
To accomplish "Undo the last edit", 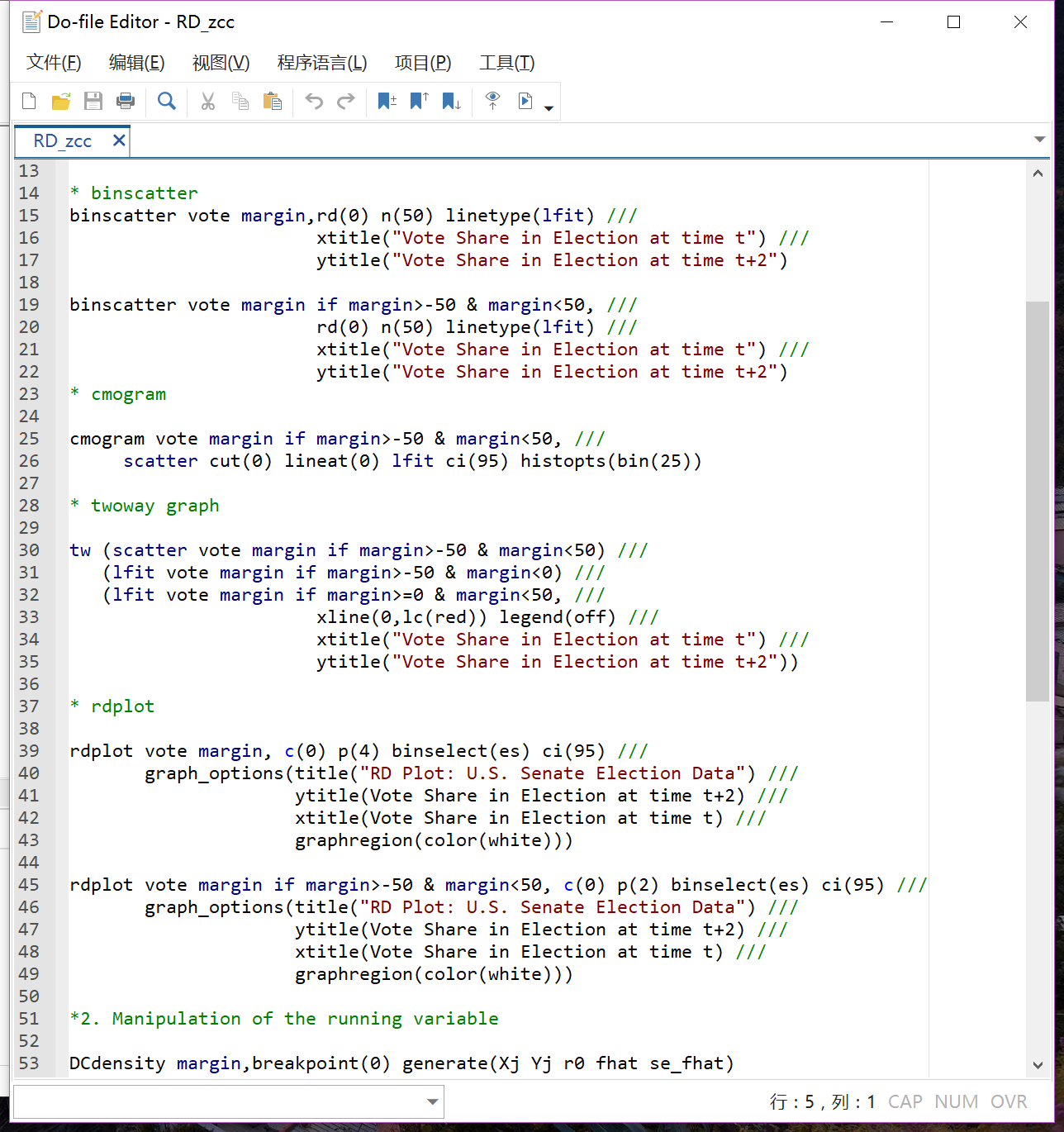I will coord(314,101).
